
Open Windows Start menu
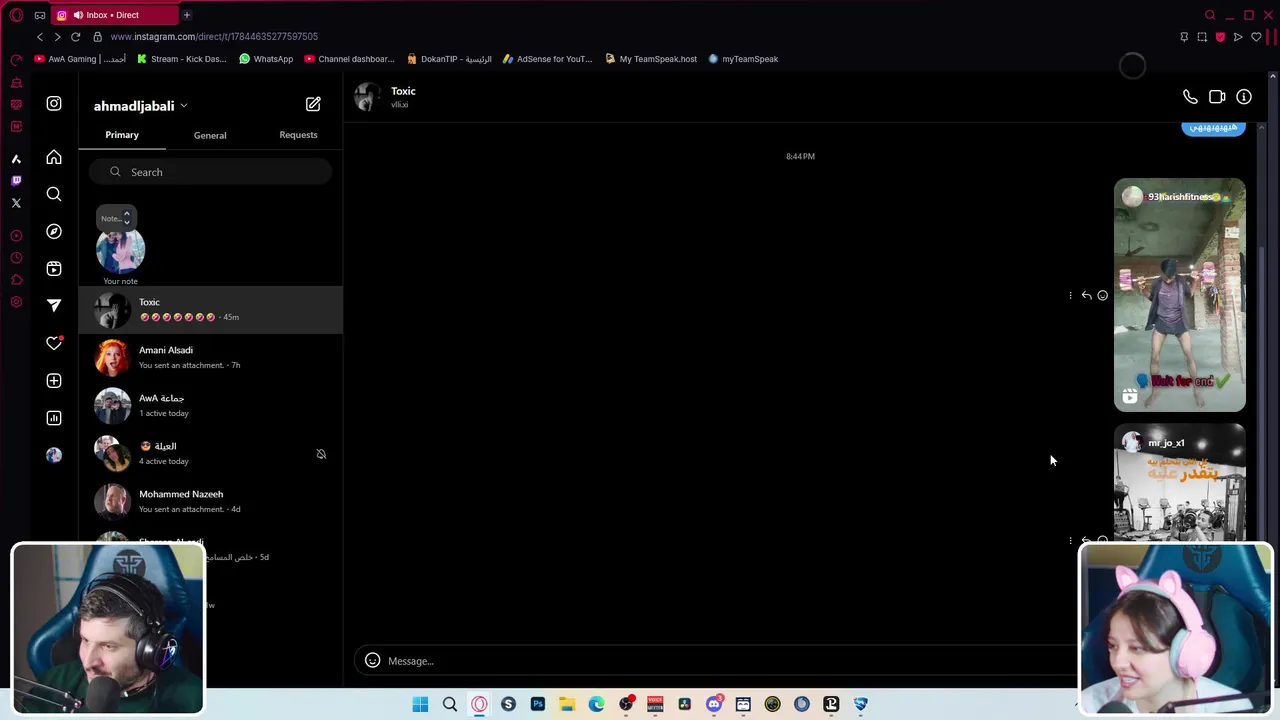pos(420,704)
